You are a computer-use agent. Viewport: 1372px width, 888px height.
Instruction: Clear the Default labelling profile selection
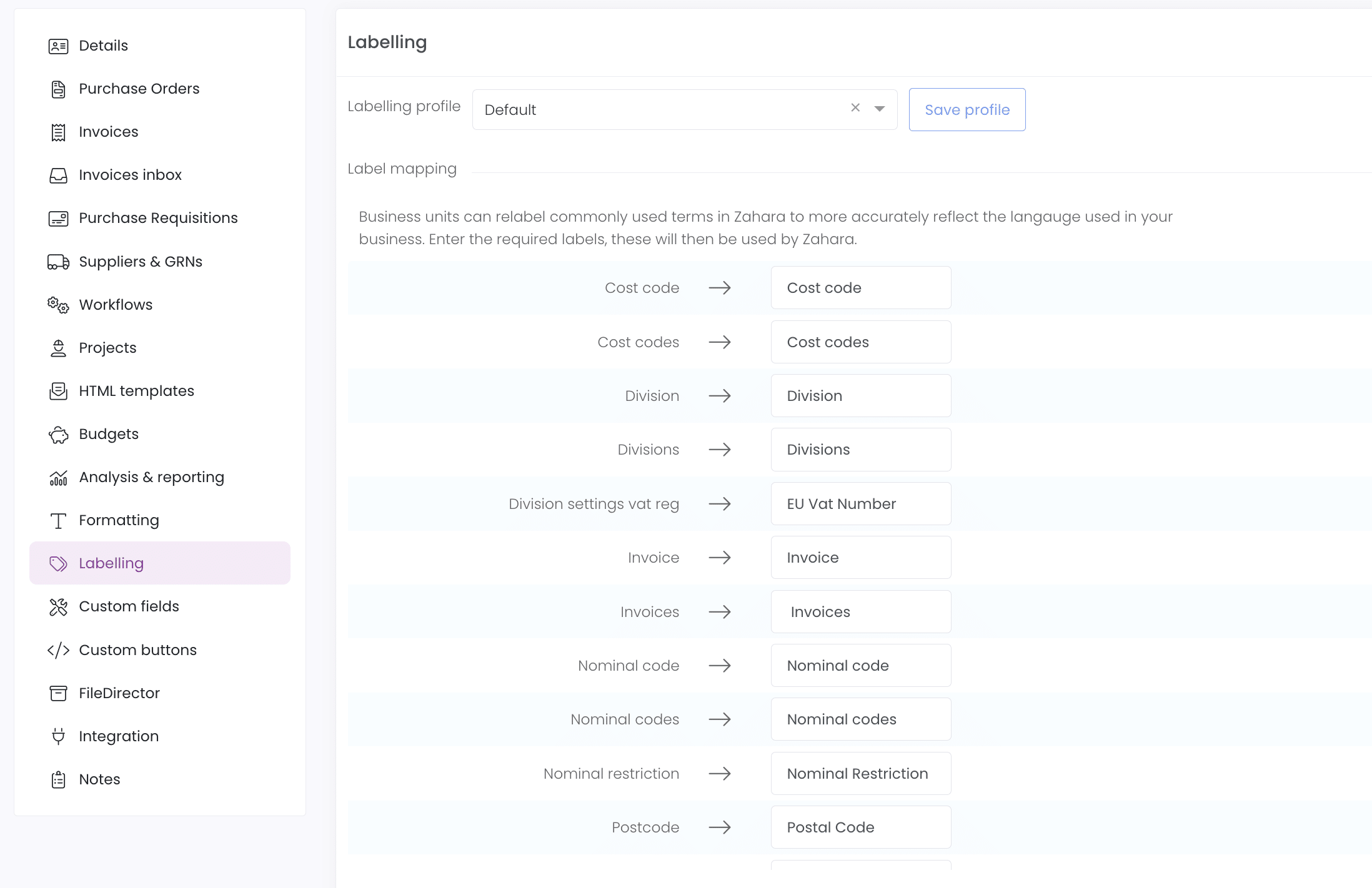855,108
